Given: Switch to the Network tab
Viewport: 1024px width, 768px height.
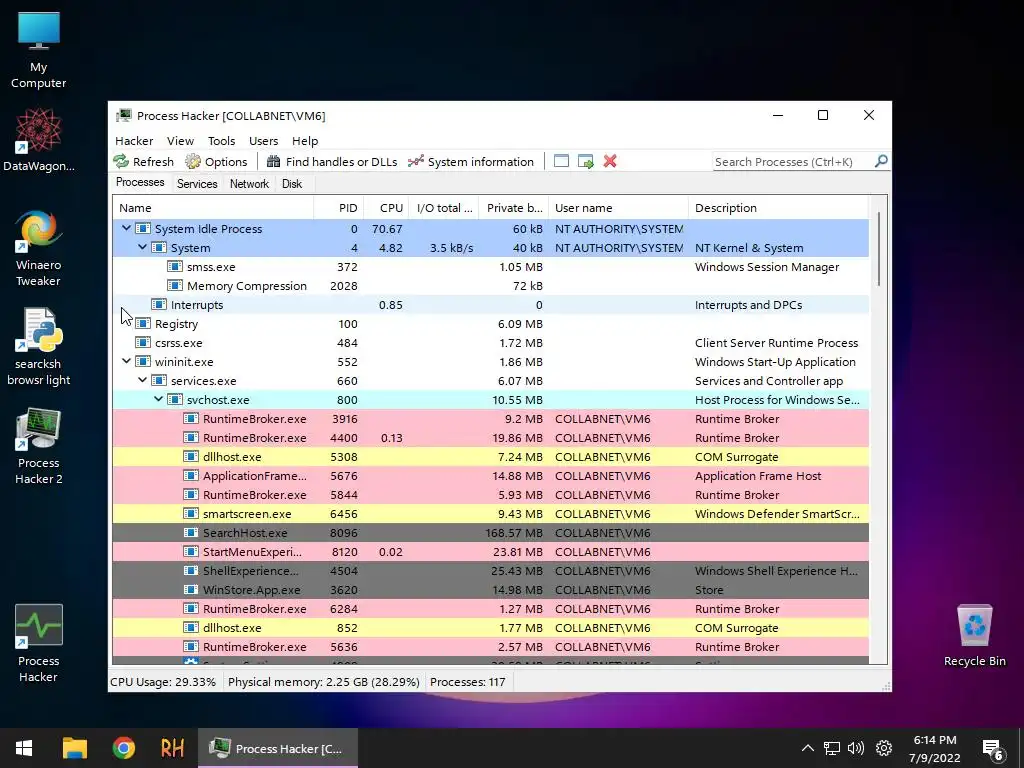Looking at the screenshot, I should pos(249,184).
